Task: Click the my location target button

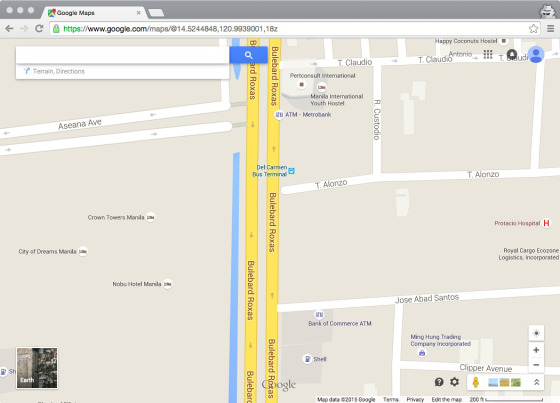Action: tap(536, 333)
